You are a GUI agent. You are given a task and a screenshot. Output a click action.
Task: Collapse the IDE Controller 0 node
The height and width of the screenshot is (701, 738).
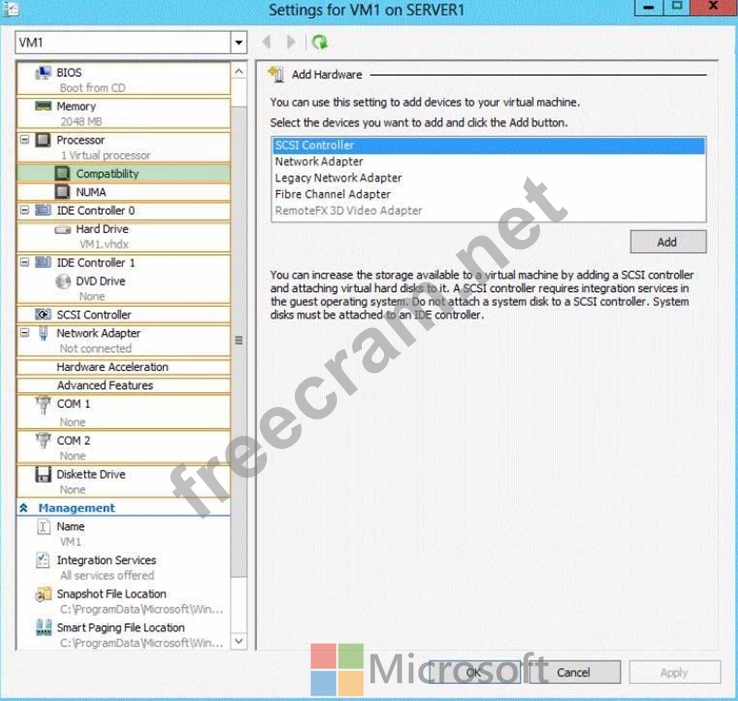tap(24, 210)
